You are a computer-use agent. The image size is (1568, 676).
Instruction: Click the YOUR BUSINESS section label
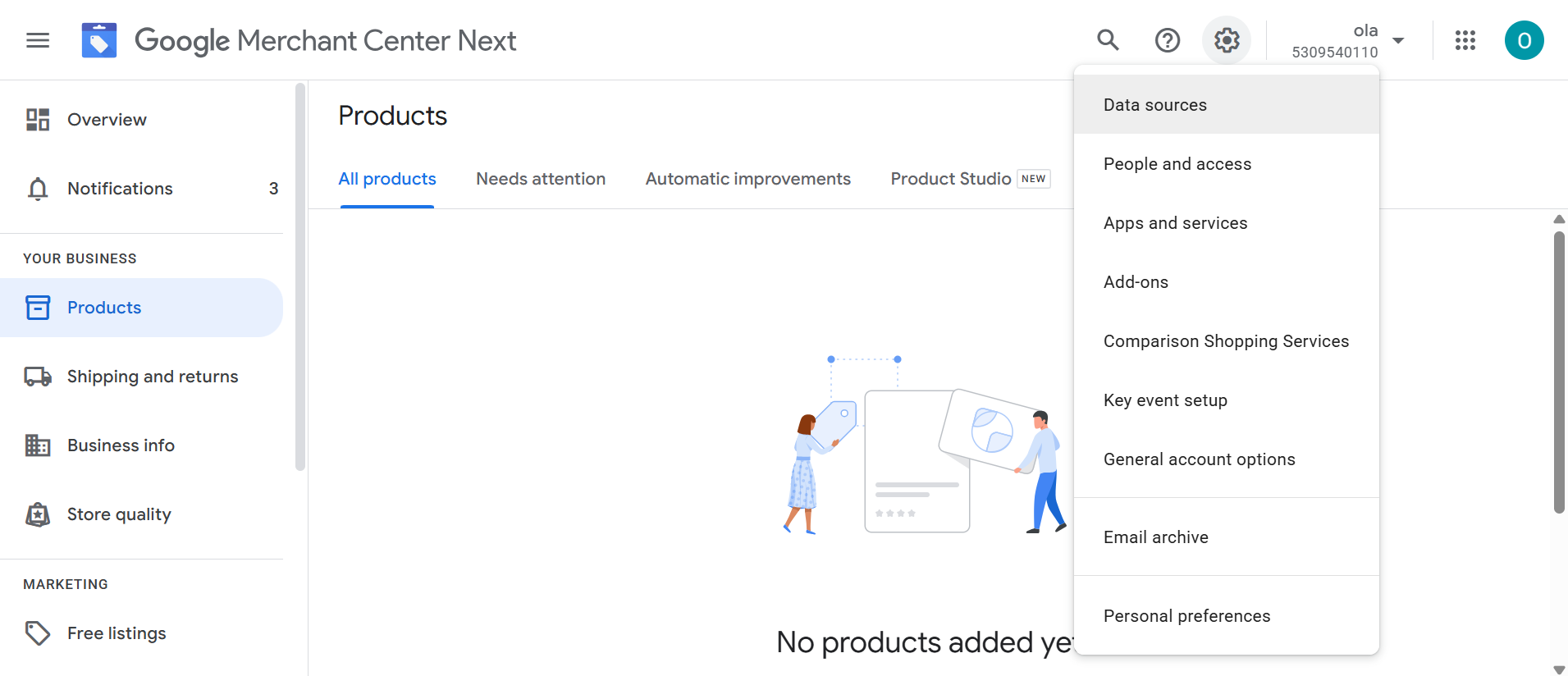pos(80,258)
